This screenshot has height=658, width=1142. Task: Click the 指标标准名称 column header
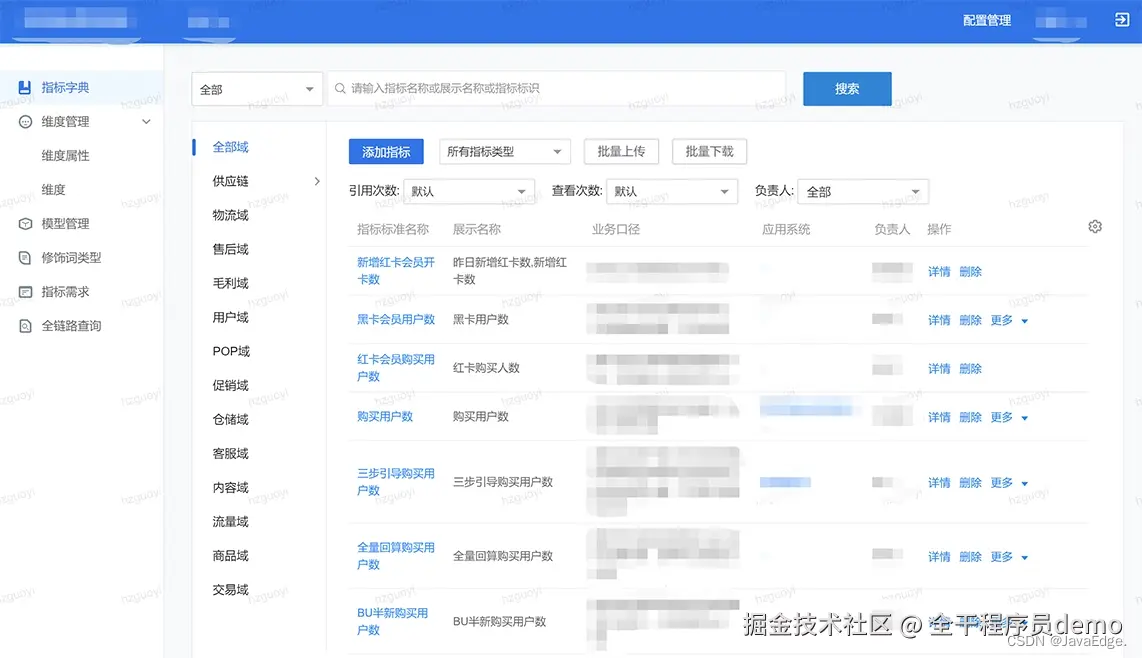(x=393, y=229)
